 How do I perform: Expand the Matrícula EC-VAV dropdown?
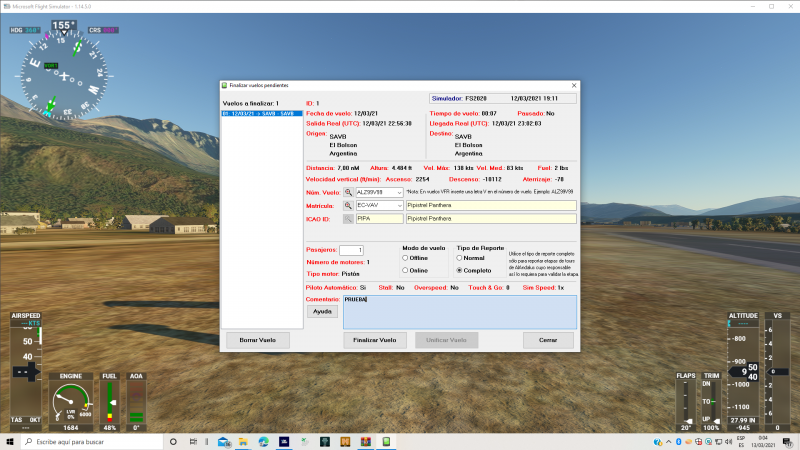click(399, 205)
